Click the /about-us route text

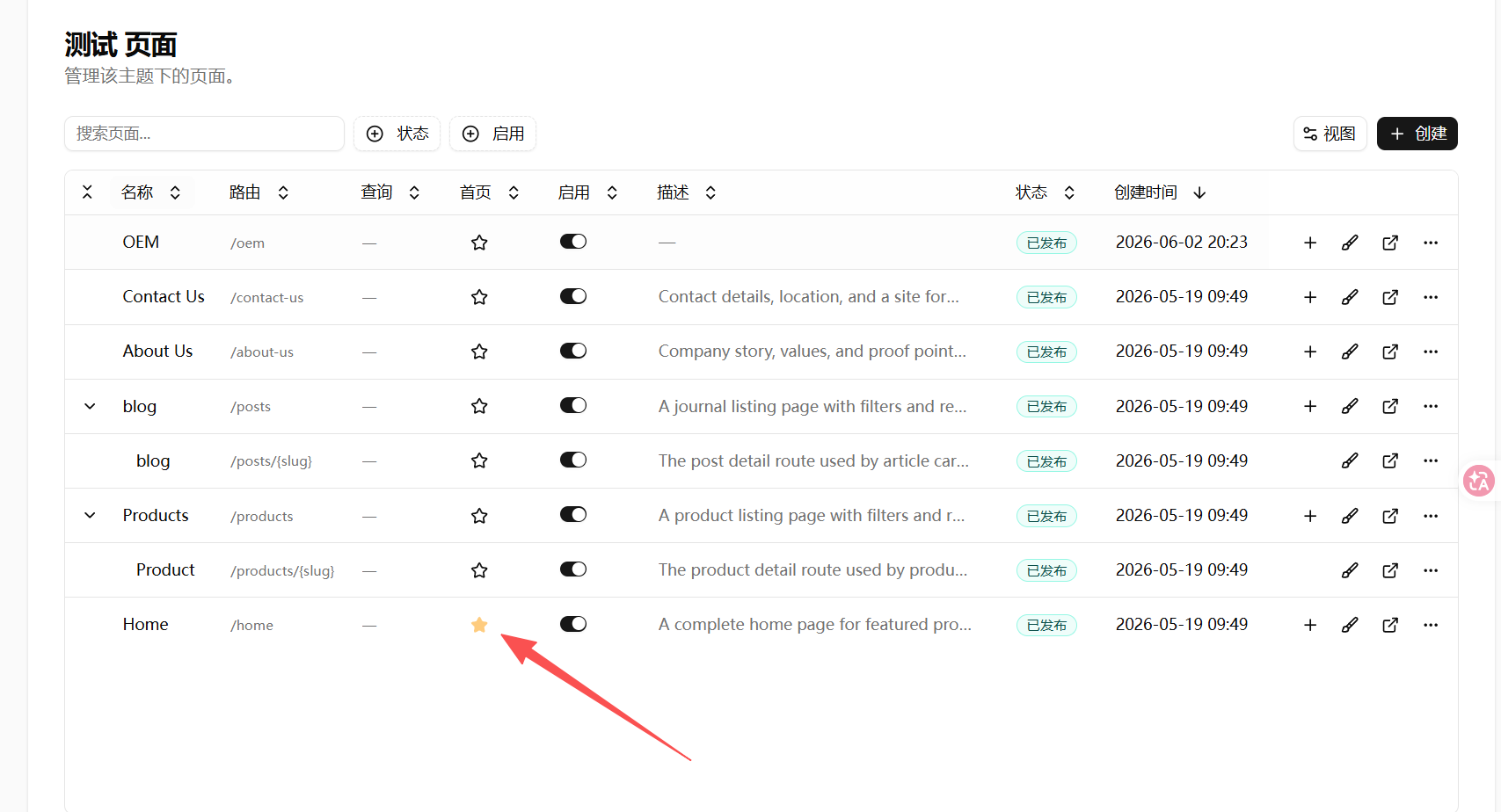[x=262, y=352]
